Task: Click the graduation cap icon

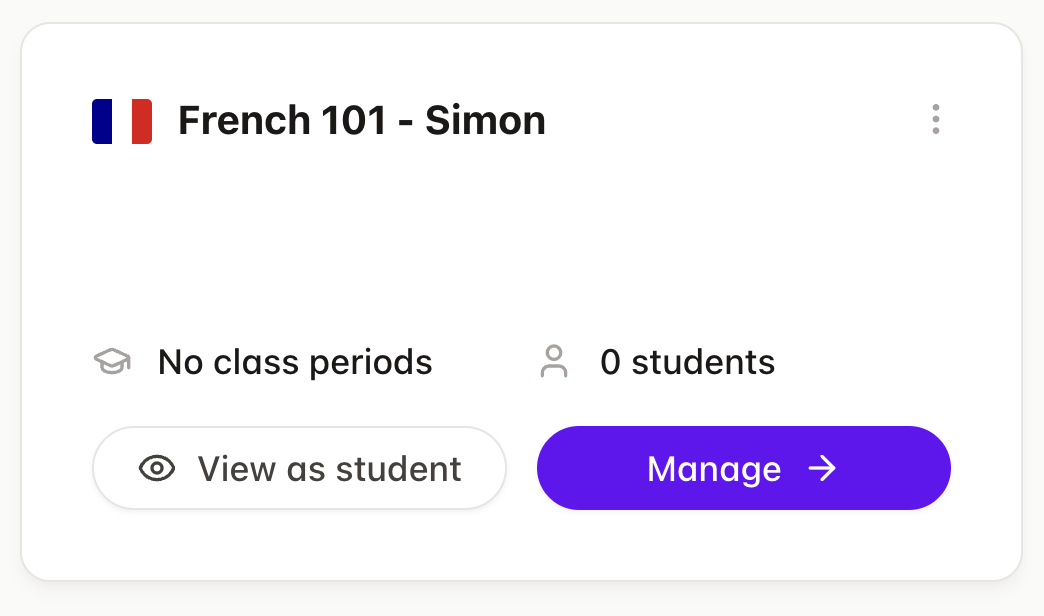Action: click(x=112, y=362)
